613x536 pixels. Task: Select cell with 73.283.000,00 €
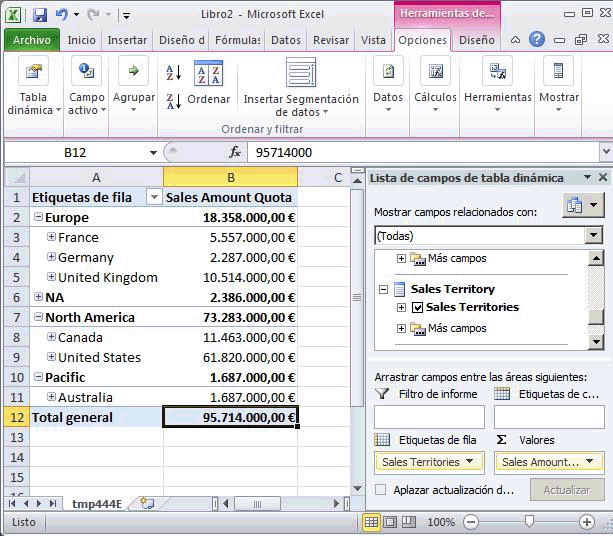click(230, 317)
